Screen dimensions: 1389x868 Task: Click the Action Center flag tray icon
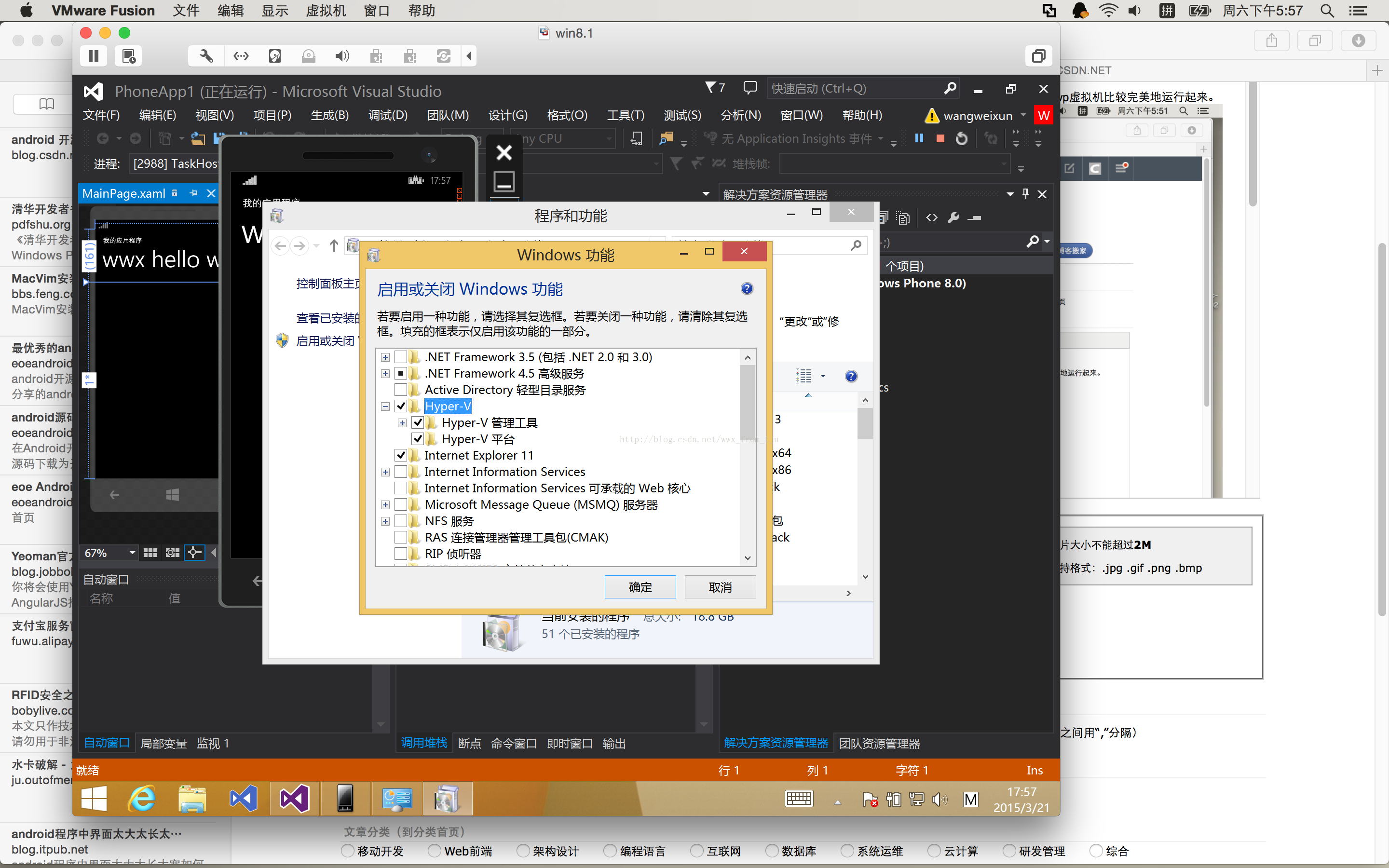[x=870, y=799]
